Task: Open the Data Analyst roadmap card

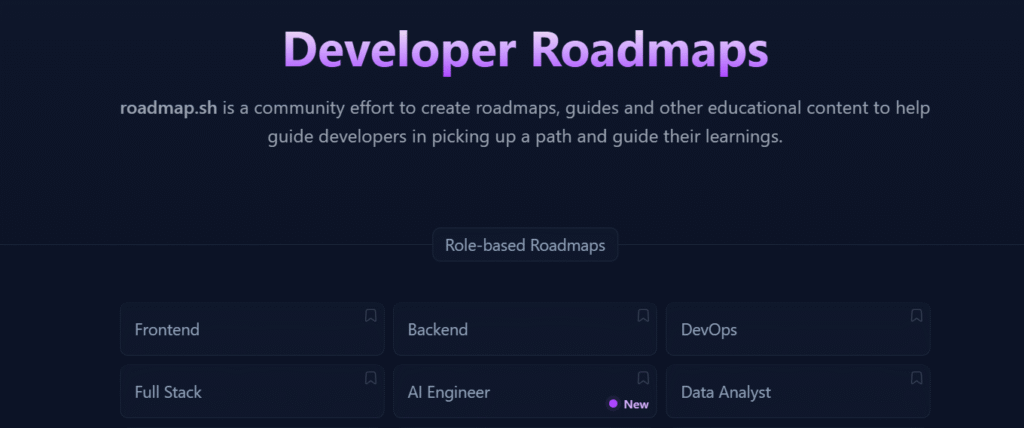Action: (798, 391)
